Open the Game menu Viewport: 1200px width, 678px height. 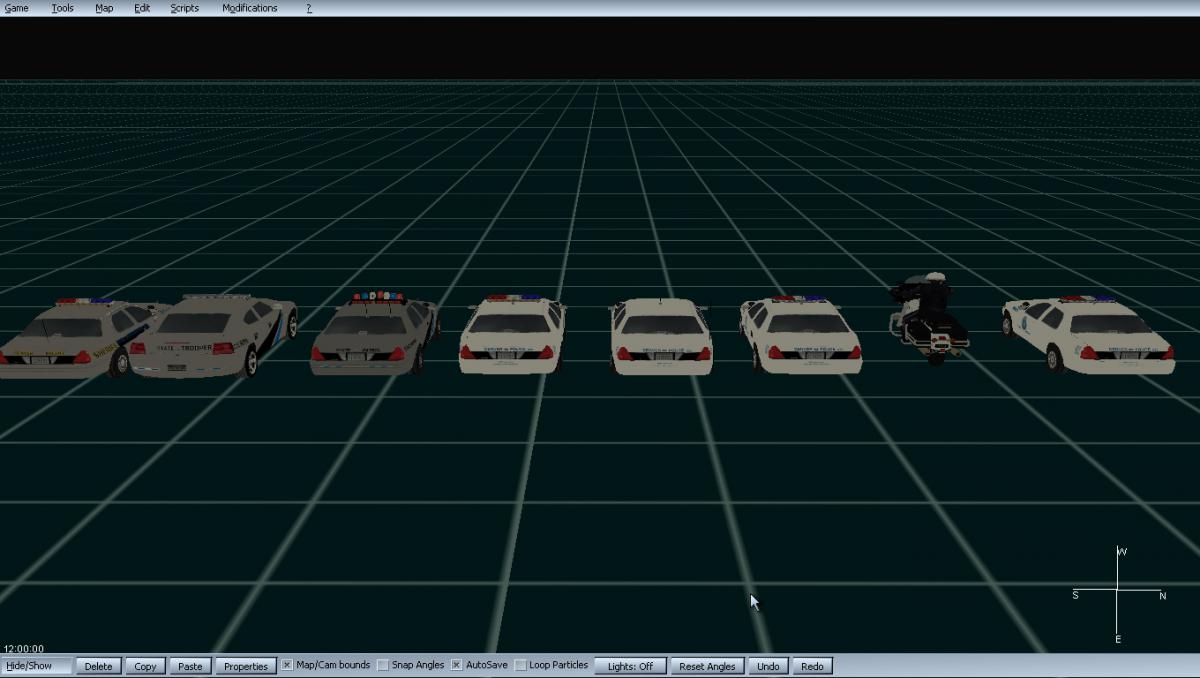16,8
